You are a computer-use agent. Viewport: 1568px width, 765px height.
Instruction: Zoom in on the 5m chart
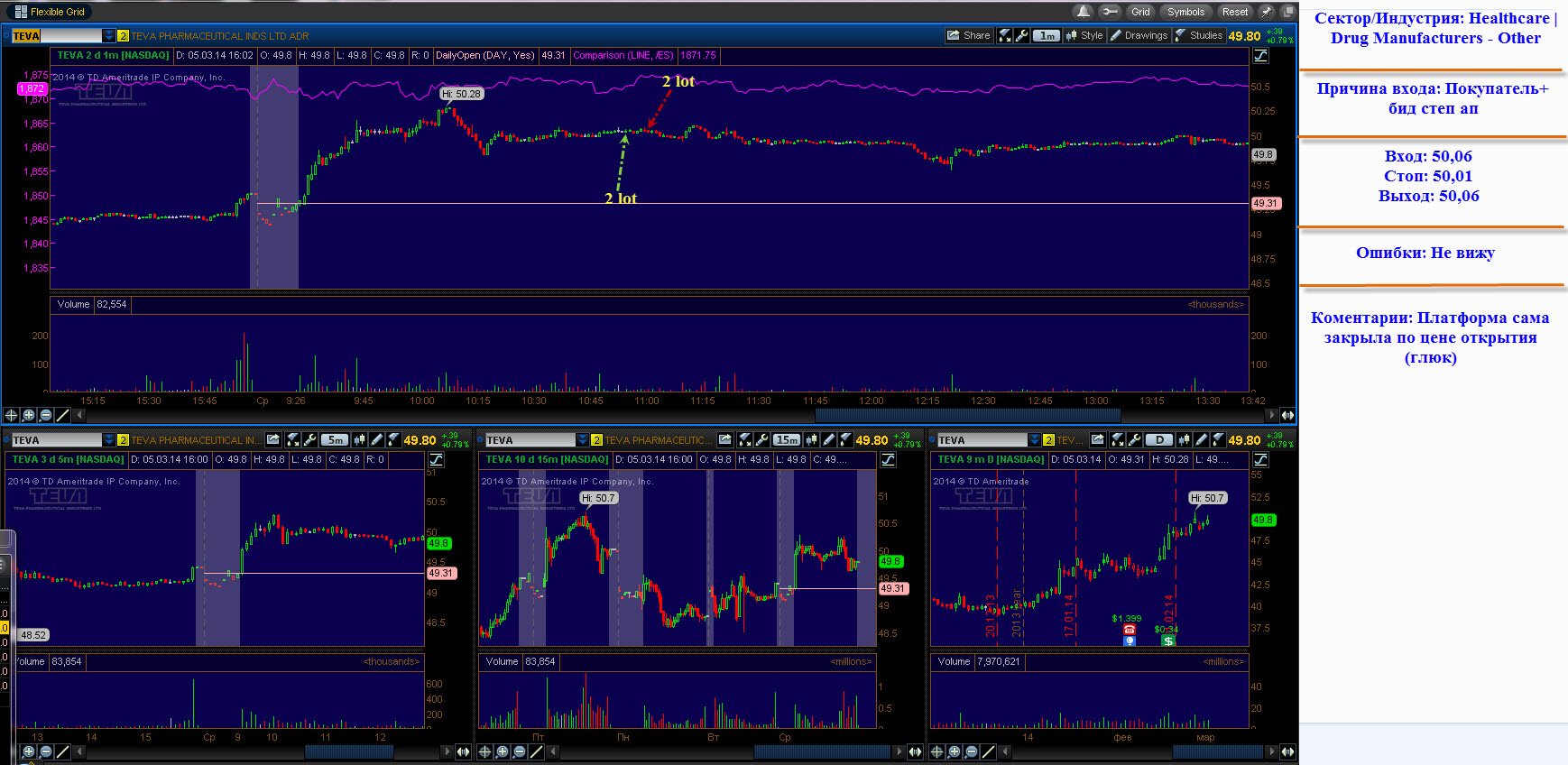pyautogui.click(x=28, y=751)
